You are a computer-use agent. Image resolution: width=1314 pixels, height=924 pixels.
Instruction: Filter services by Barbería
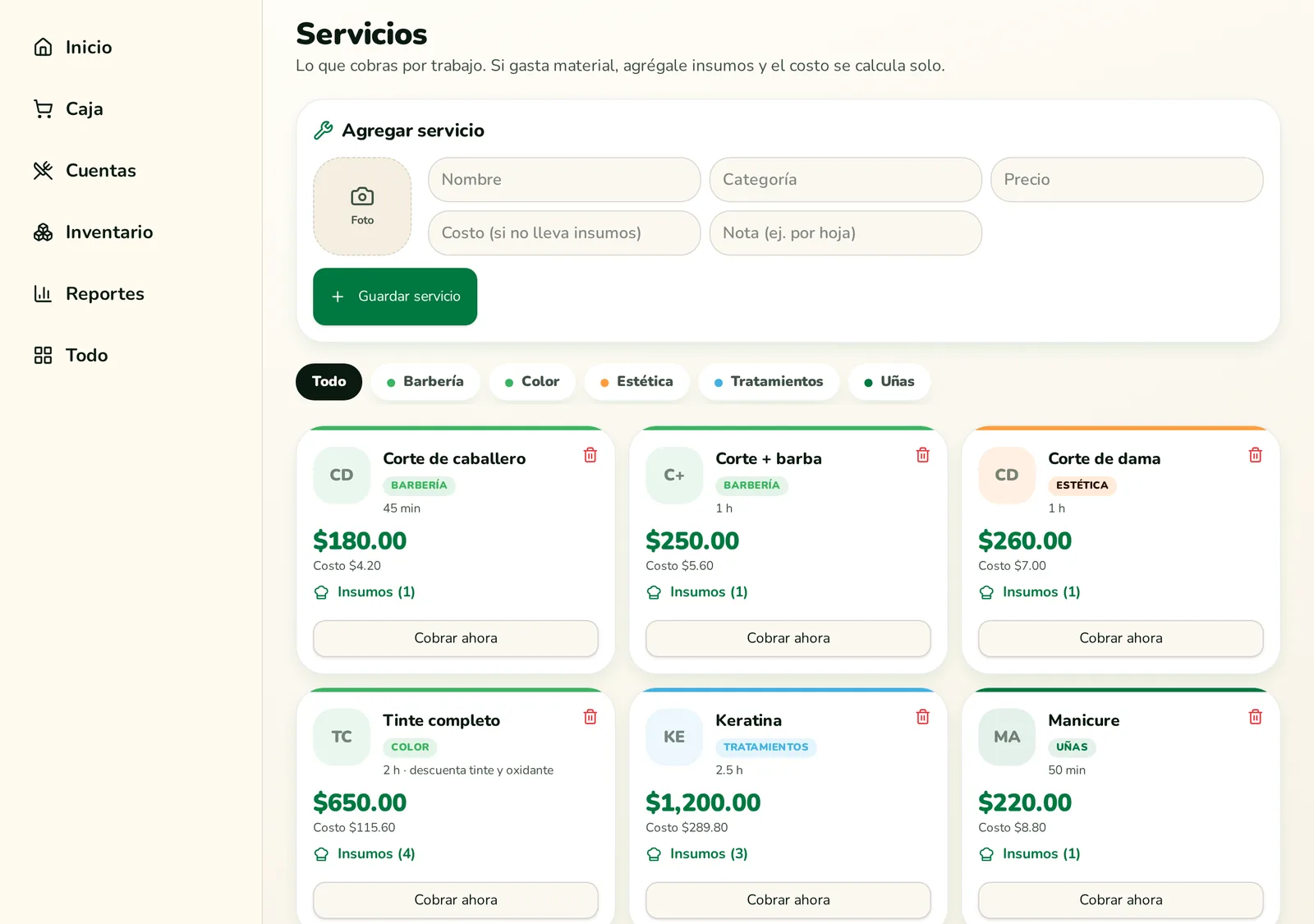425,382
